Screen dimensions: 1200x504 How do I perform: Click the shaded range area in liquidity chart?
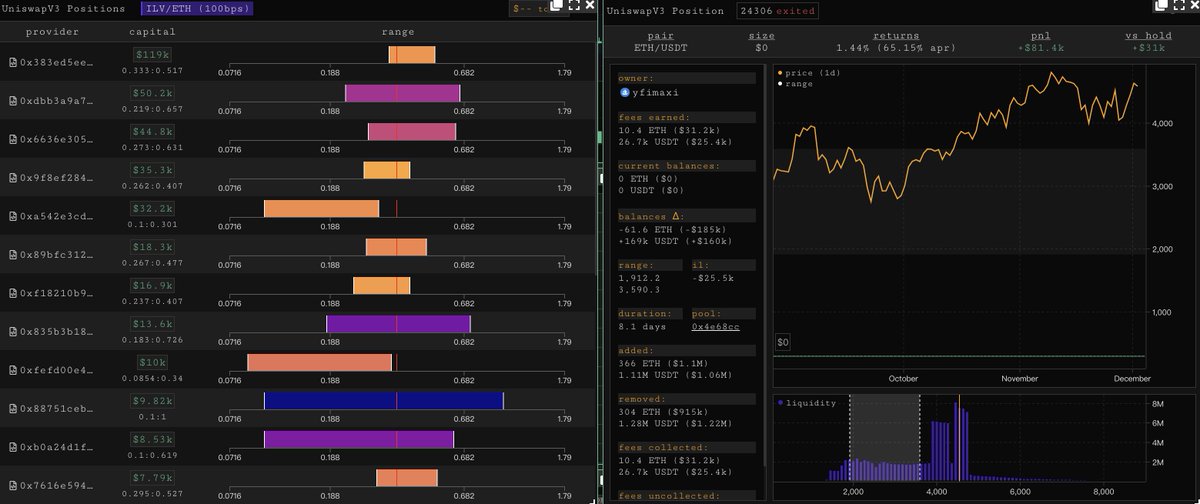tap(884, 437)
